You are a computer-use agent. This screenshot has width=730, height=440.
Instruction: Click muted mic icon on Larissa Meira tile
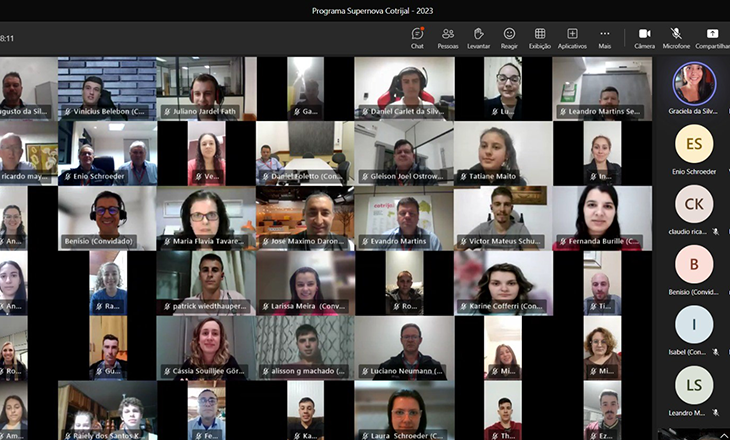(266, 306)
